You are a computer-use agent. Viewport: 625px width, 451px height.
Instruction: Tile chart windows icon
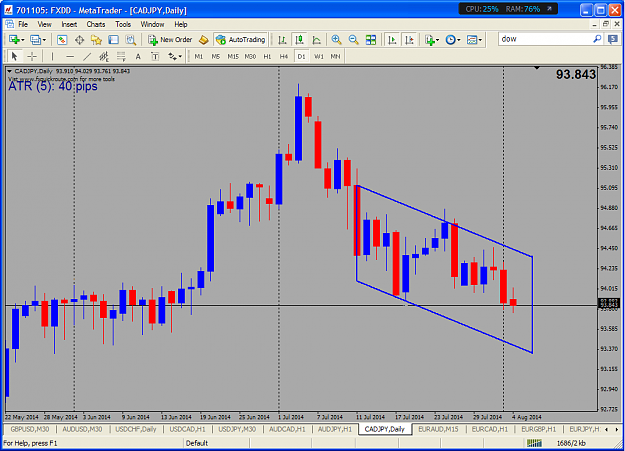(x=371, y=39)
